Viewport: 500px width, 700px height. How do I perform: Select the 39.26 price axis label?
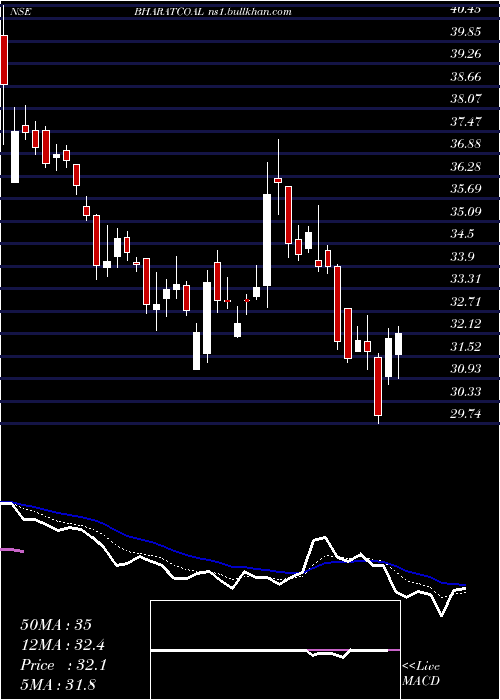click(x=466, y=54)
